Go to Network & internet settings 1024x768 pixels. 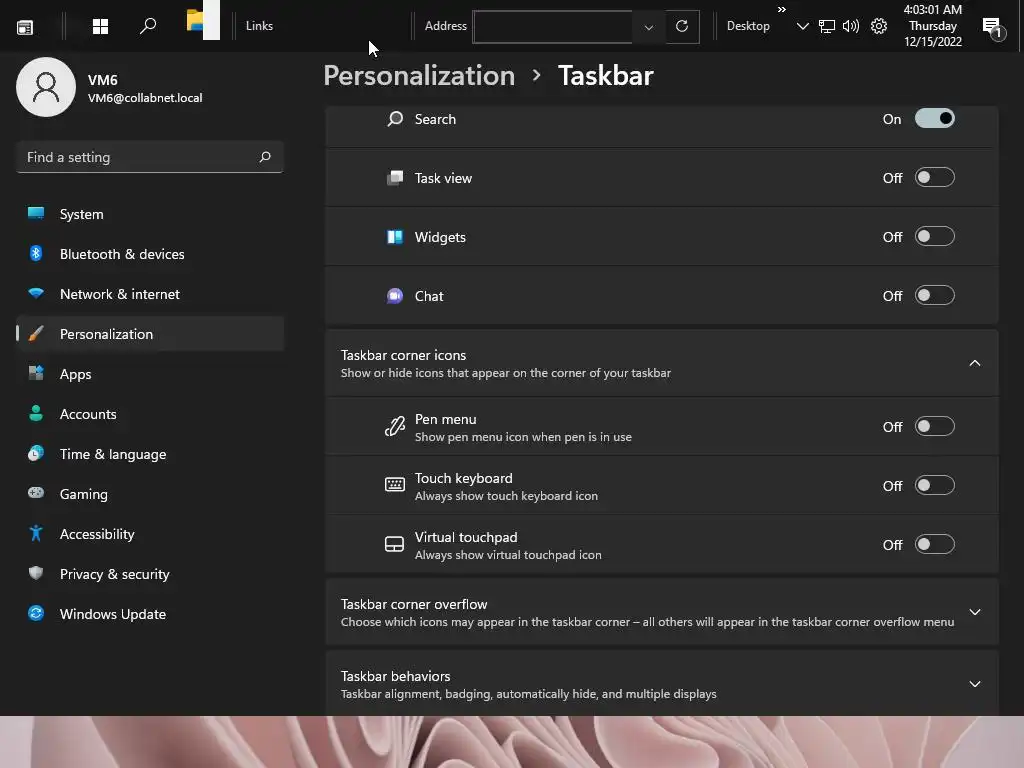(150, 294)
